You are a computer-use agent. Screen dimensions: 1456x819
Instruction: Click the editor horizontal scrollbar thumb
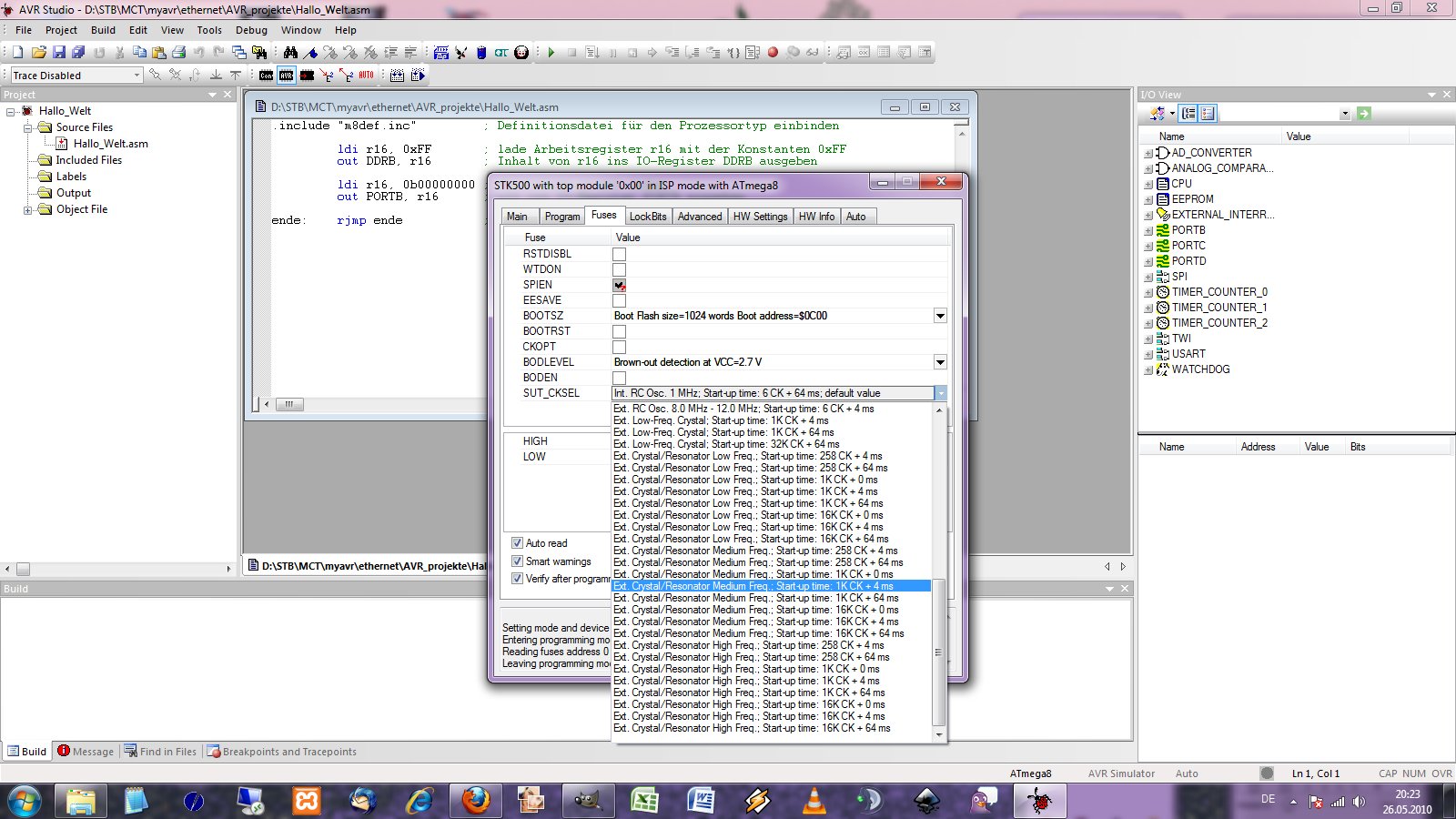click(288, 404)
